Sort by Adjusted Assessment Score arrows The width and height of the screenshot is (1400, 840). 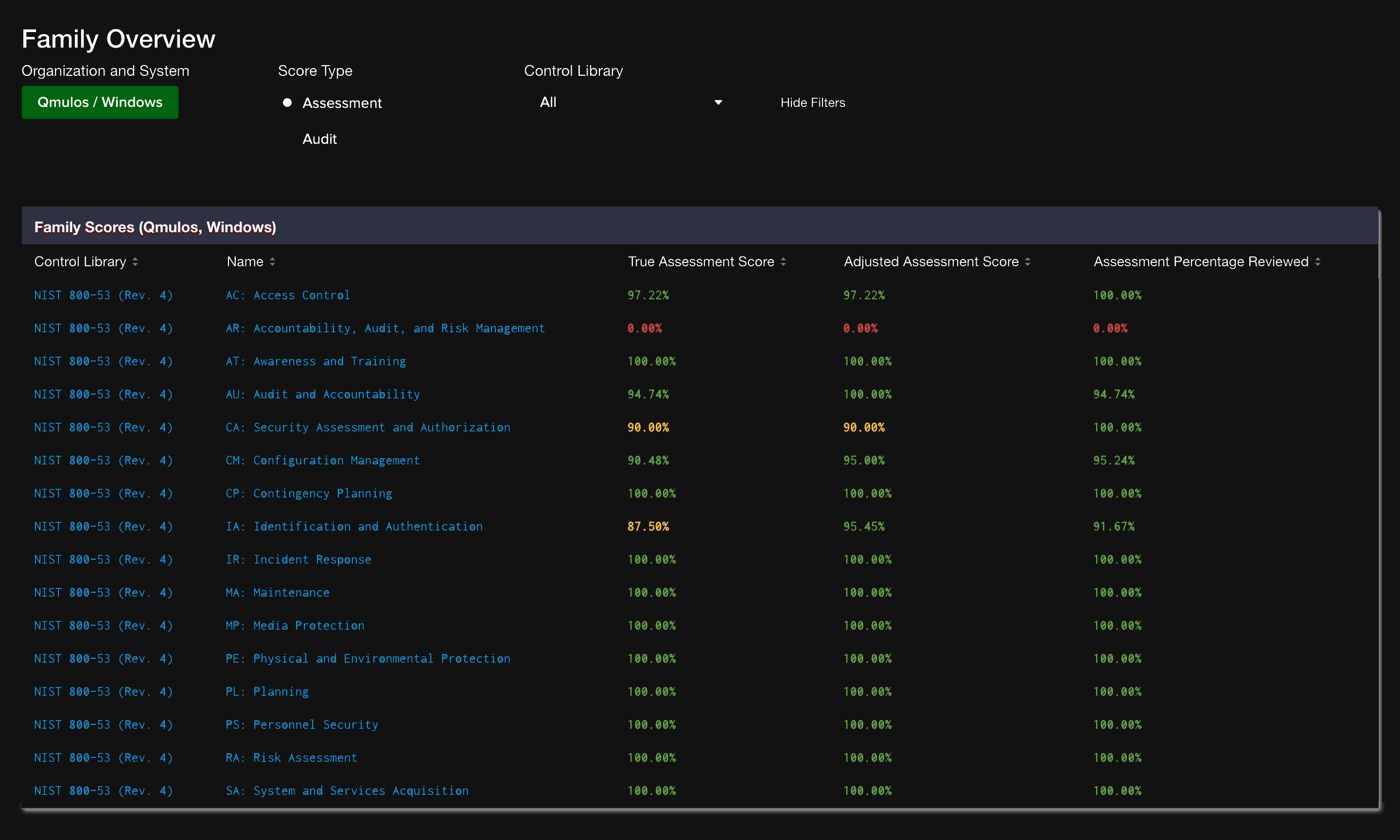(1027, 261)
